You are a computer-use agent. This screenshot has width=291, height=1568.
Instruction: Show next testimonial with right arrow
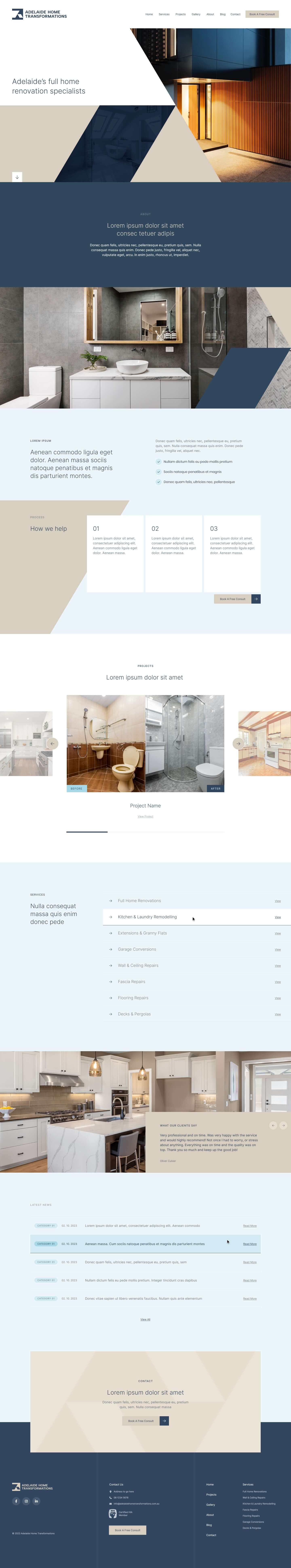(283, 1125)
